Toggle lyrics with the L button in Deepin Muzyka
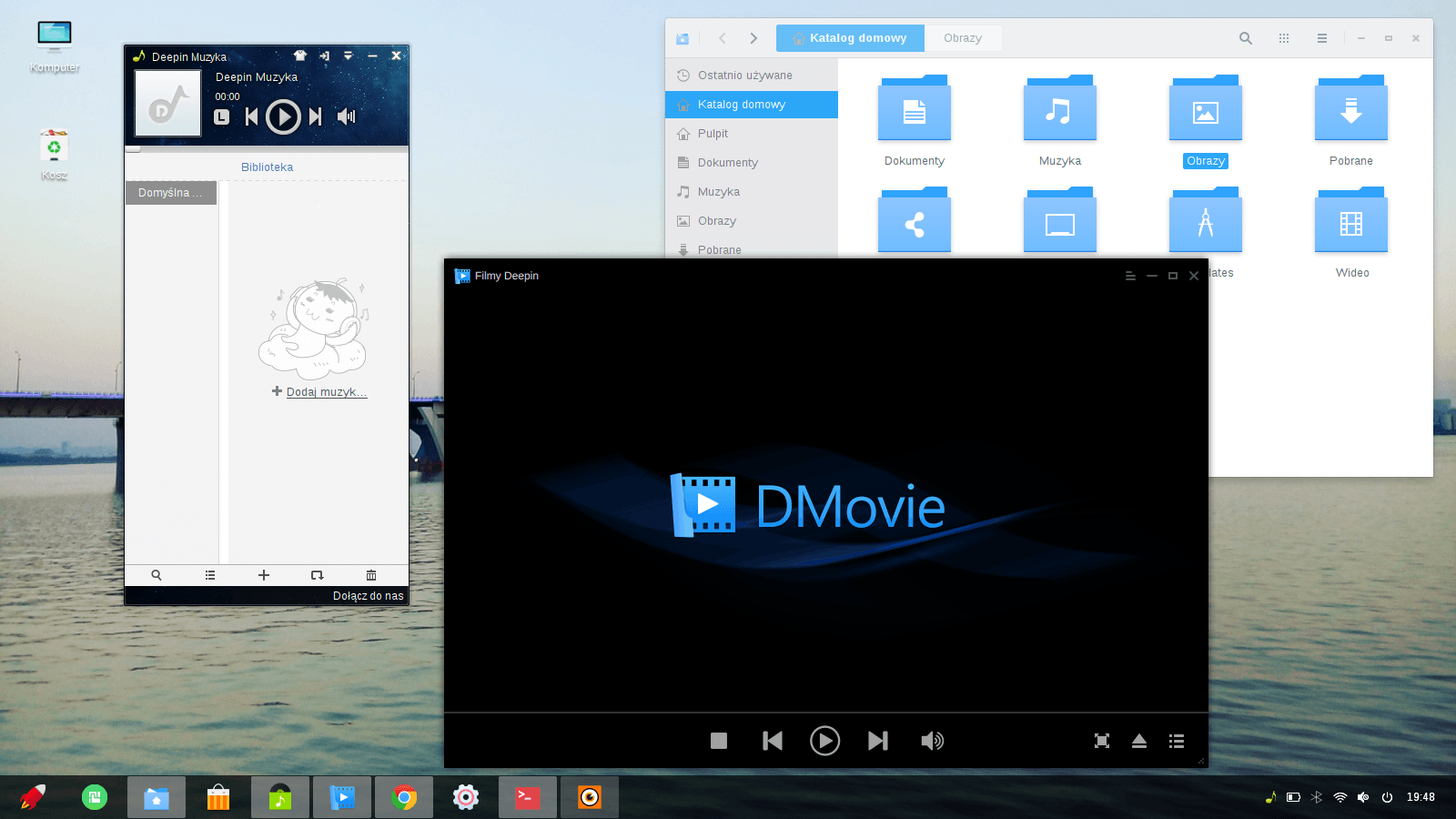Screen dimensions: 1456x819 pyautogui.click(x=221, y=116)
